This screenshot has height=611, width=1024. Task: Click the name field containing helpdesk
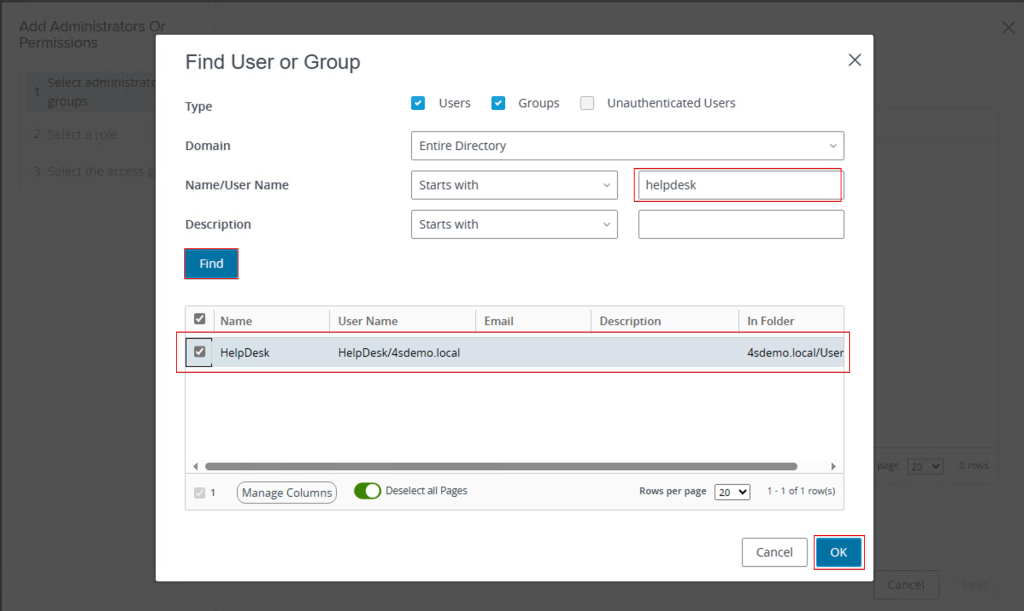(x=739, y=185)
